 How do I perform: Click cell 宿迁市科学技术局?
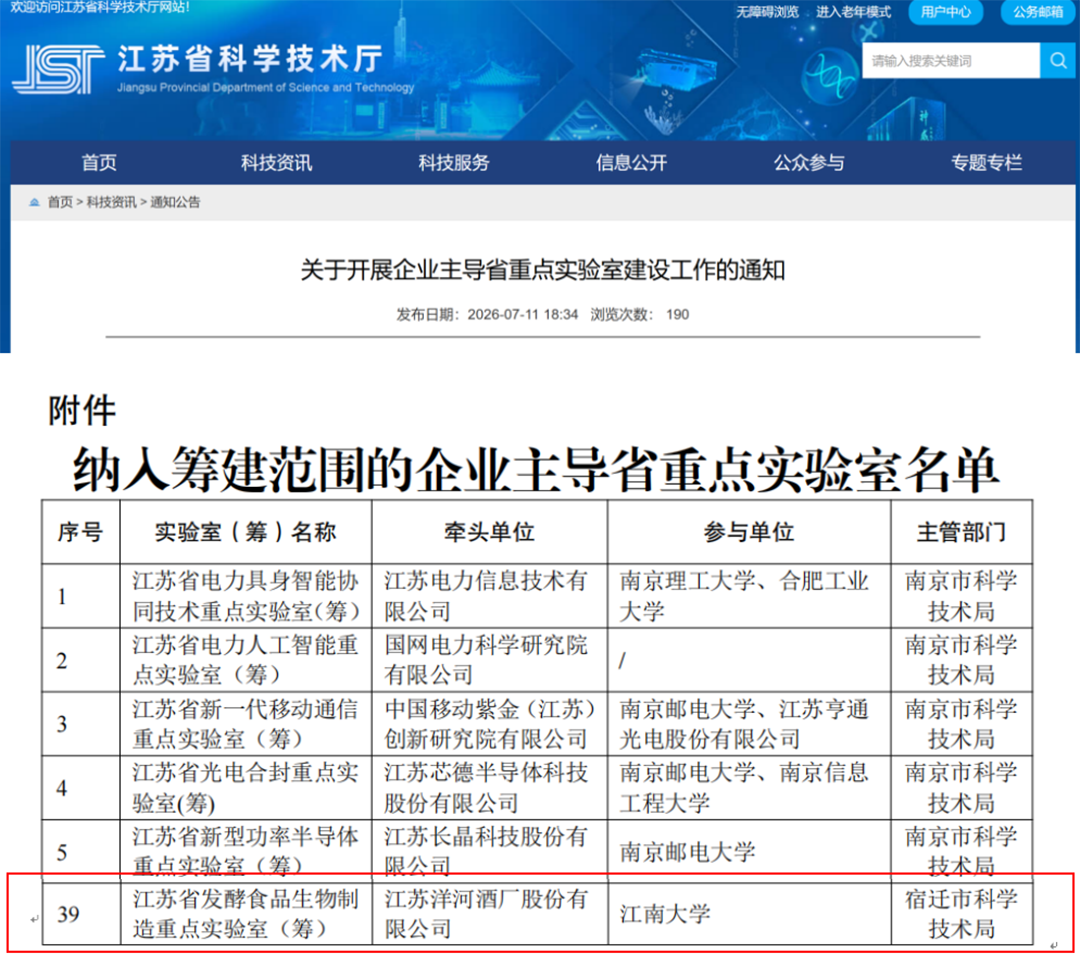click(x=962, y=914)
